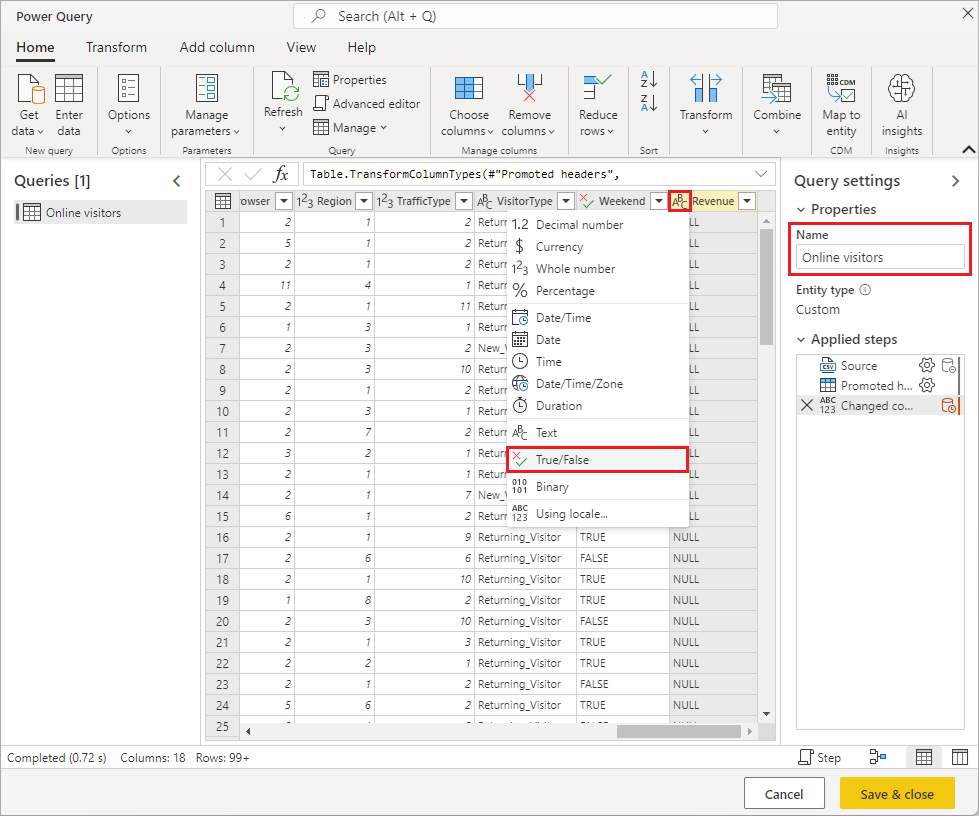Screen dimensions: 979x816
Task: Open the View tab
Action: [x=301, y=47]
